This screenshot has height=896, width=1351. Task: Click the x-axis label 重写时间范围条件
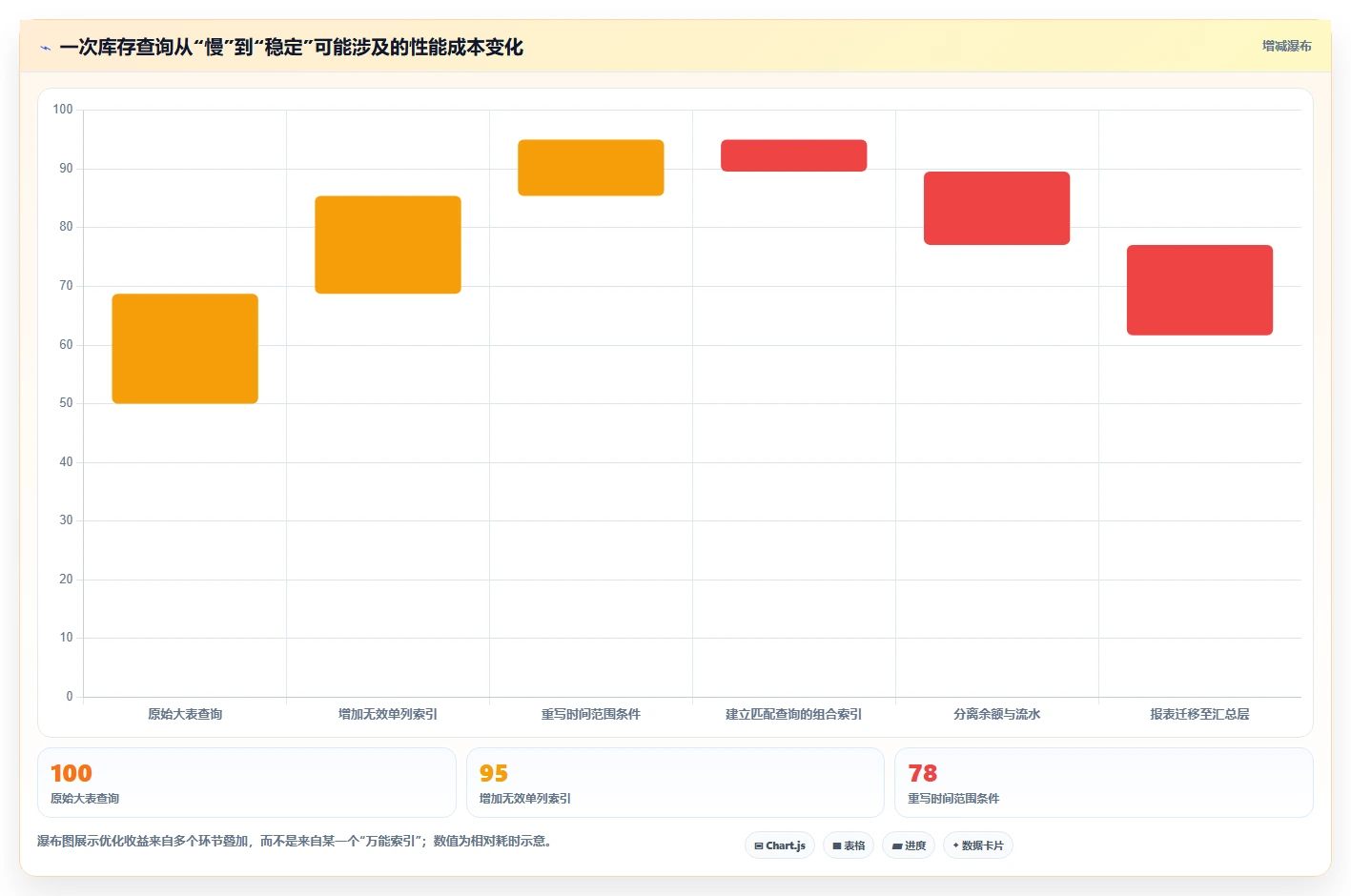click(591, 714)
